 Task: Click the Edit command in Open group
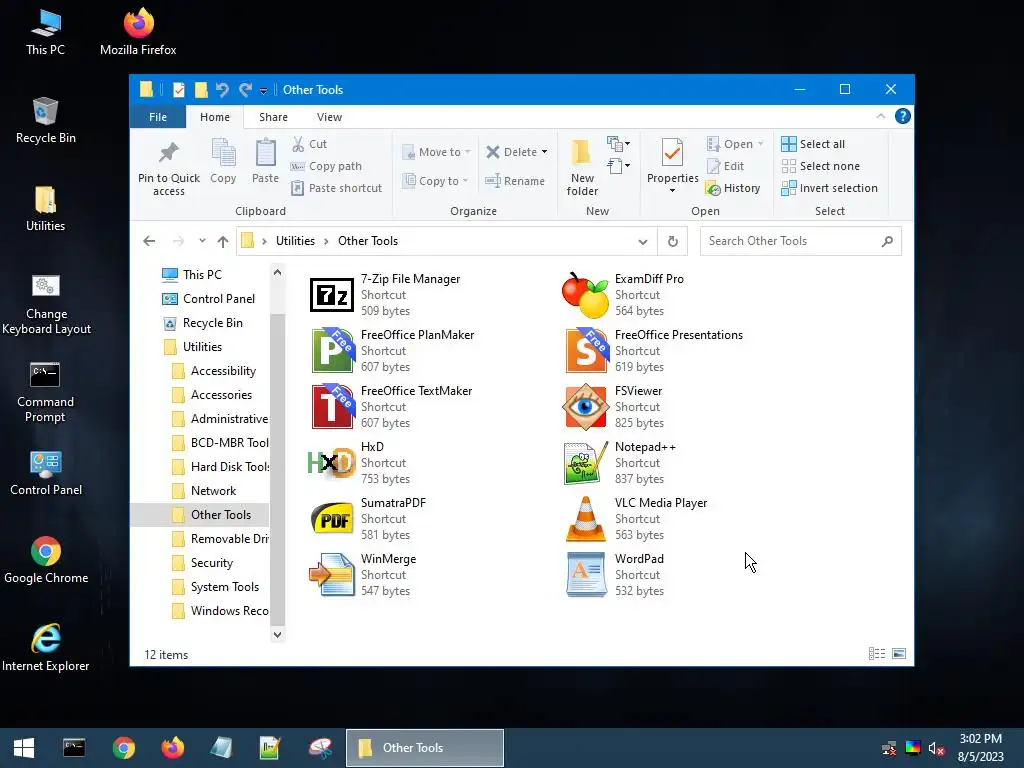725,166
